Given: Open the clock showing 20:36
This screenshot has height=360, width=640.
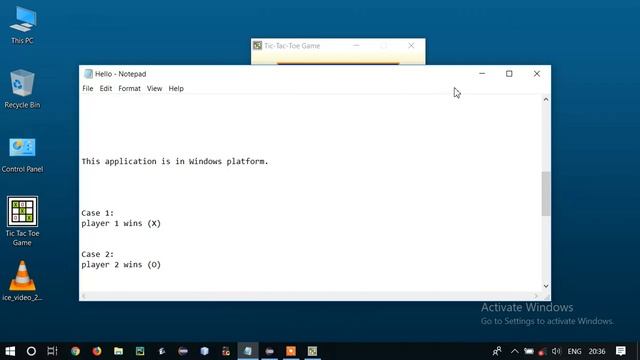Looking at the screenshot, I should pos(597,351).
